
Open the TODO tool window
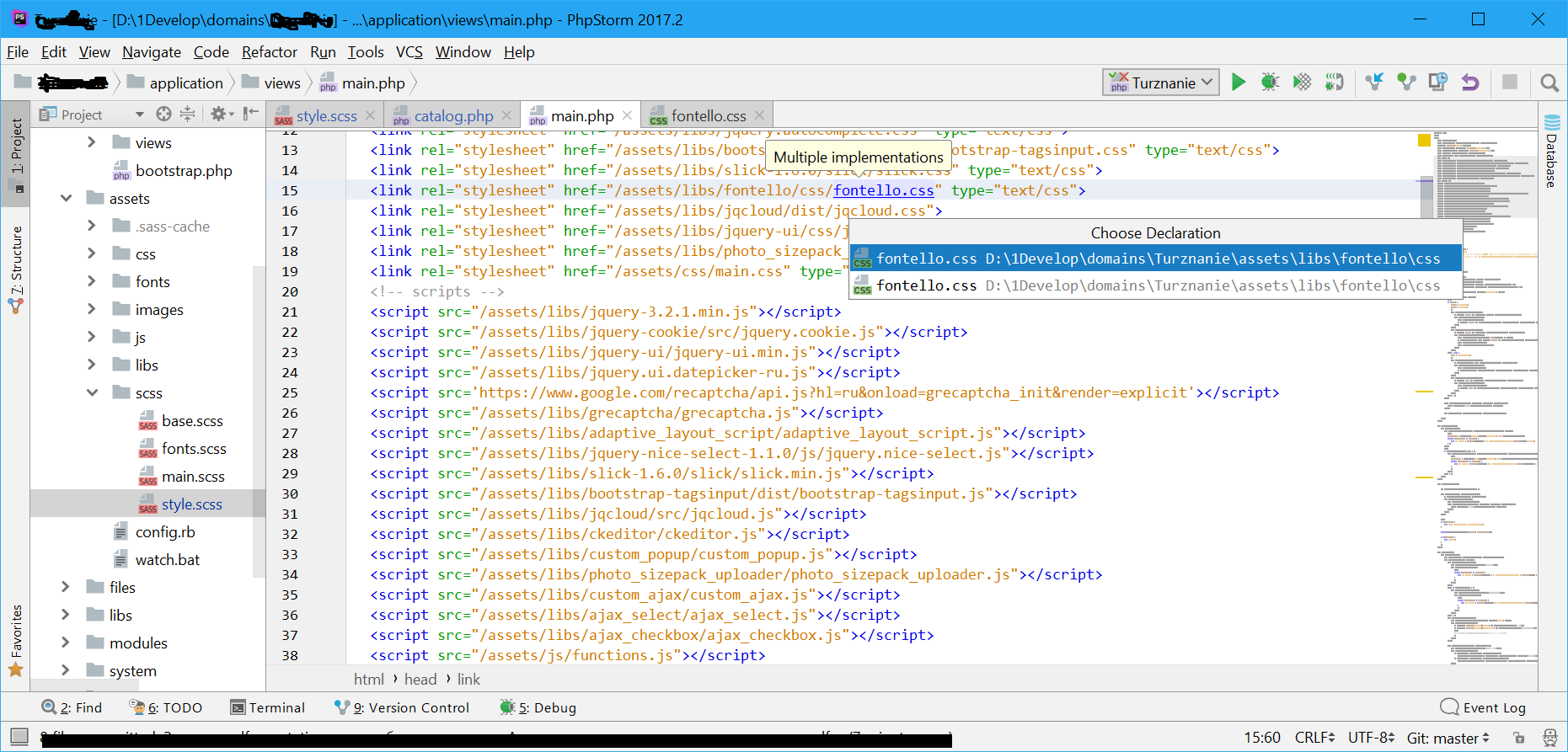pos(166,707)
